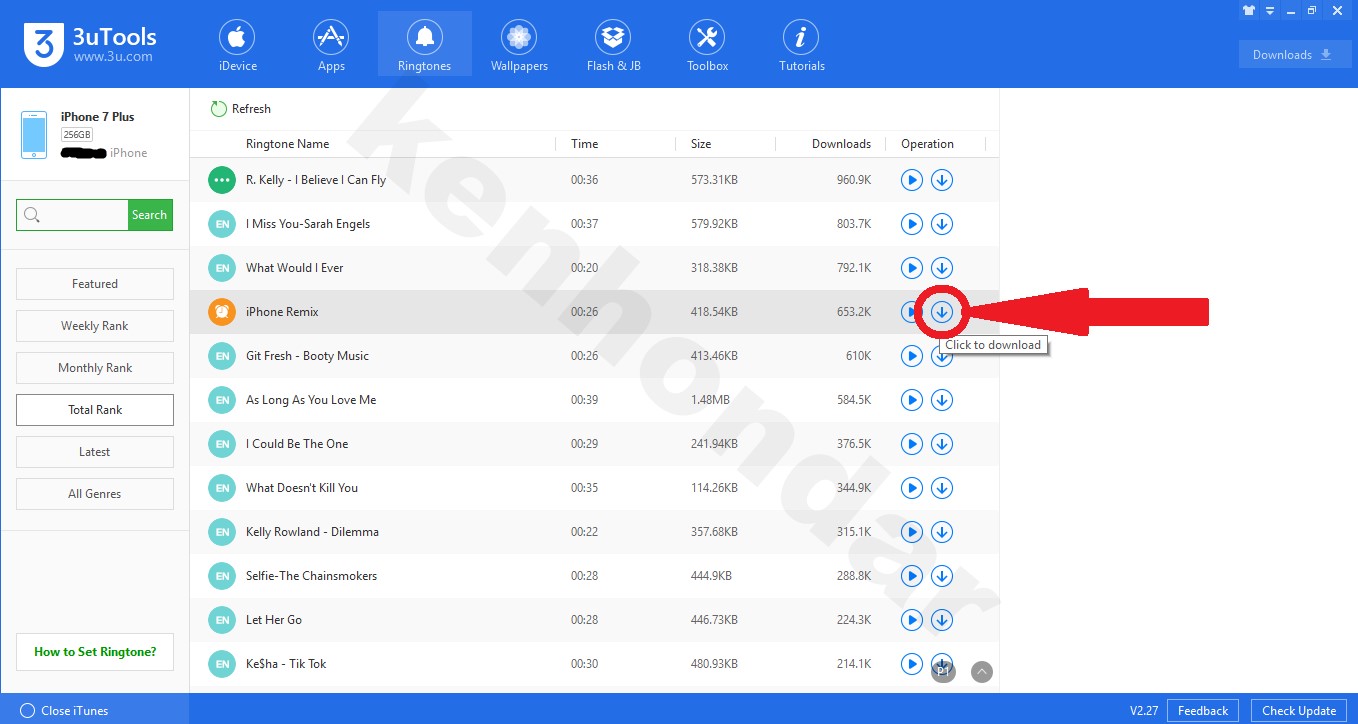Play I Could Be The One preview

(911, 444)
